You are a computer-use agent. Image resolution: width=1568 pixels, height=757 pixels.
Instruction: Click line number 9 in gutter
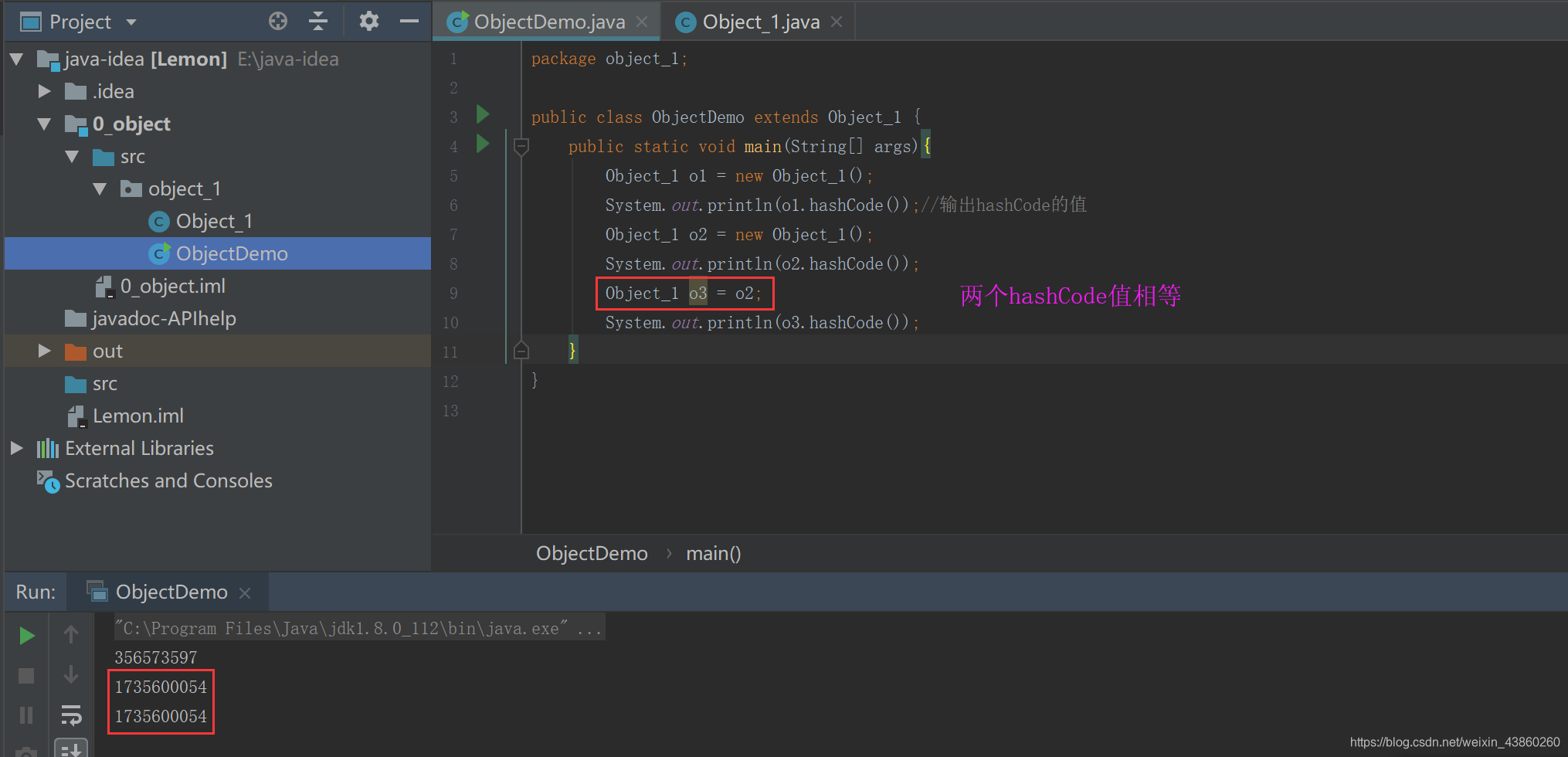(453, 294)
